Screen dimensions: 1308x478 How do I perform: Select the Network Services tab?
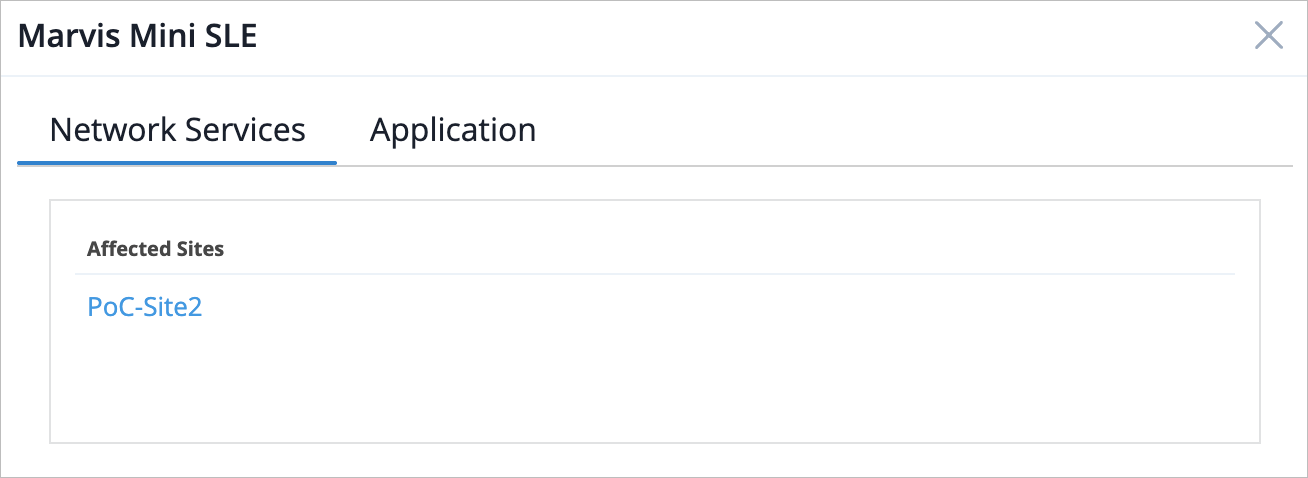point(177,130)
